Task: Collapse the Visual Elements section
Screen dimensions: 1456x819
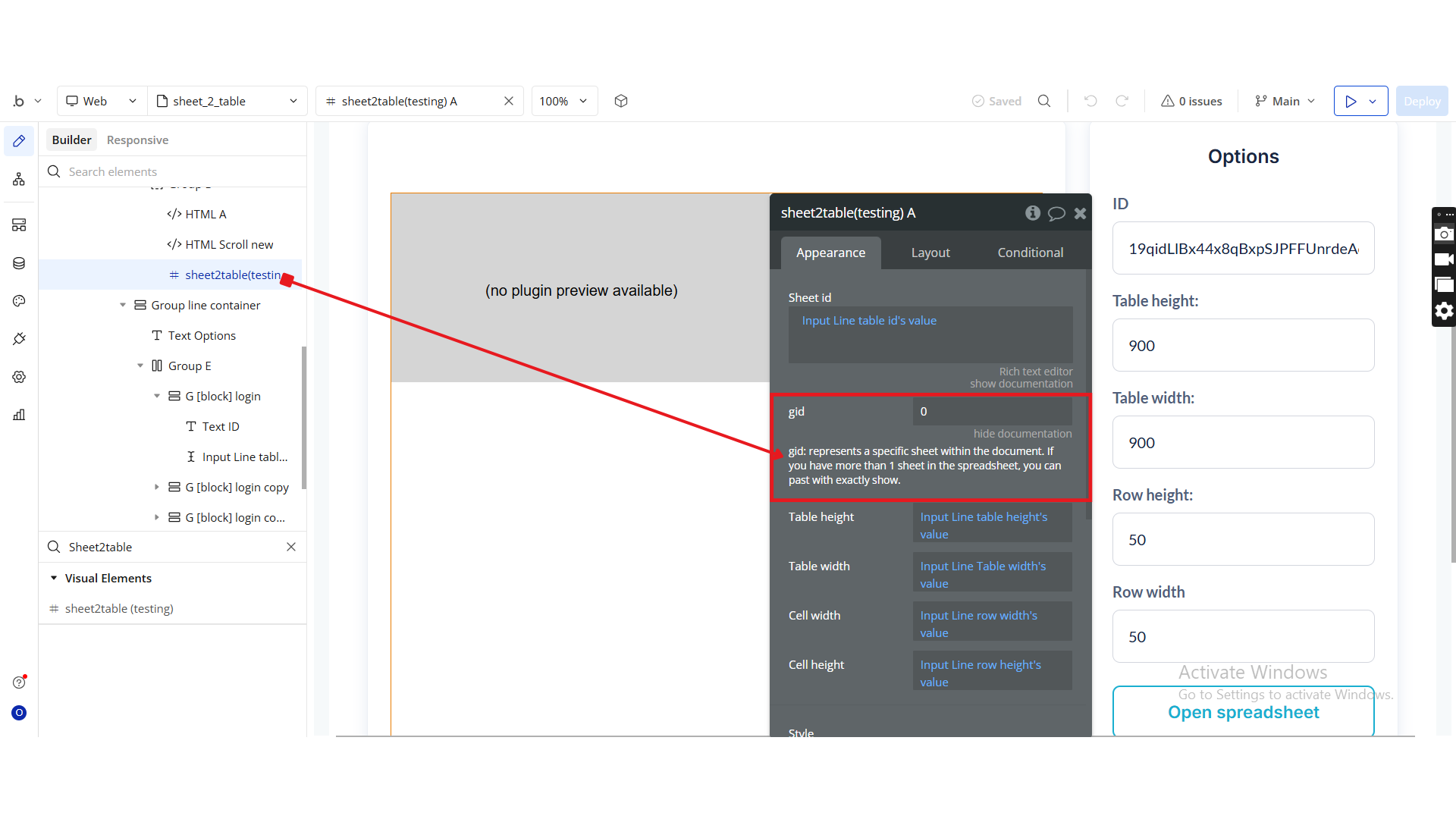Action: [54, 578]
